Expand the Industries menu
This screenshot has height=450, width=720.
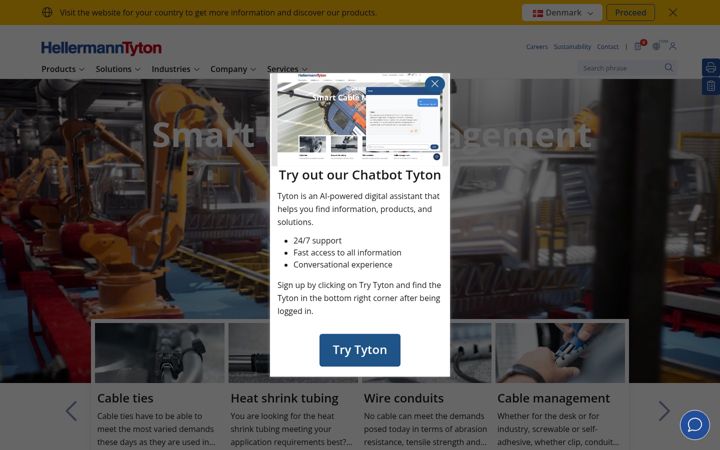tap(175, 69)
